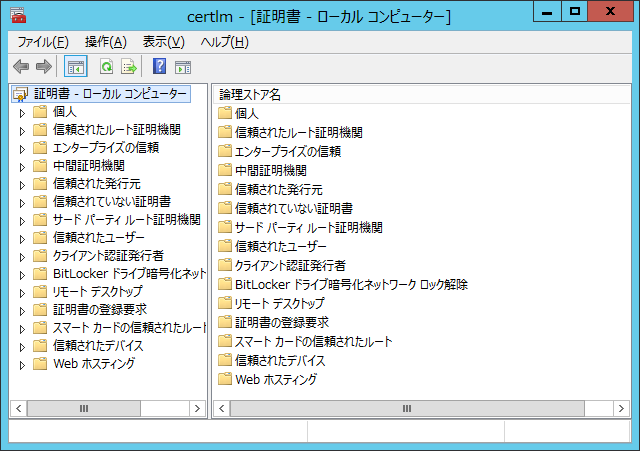Open the 表示(V) menu
Image resolution: width=640 pixels, height=451 pixels.
(164, 42)
